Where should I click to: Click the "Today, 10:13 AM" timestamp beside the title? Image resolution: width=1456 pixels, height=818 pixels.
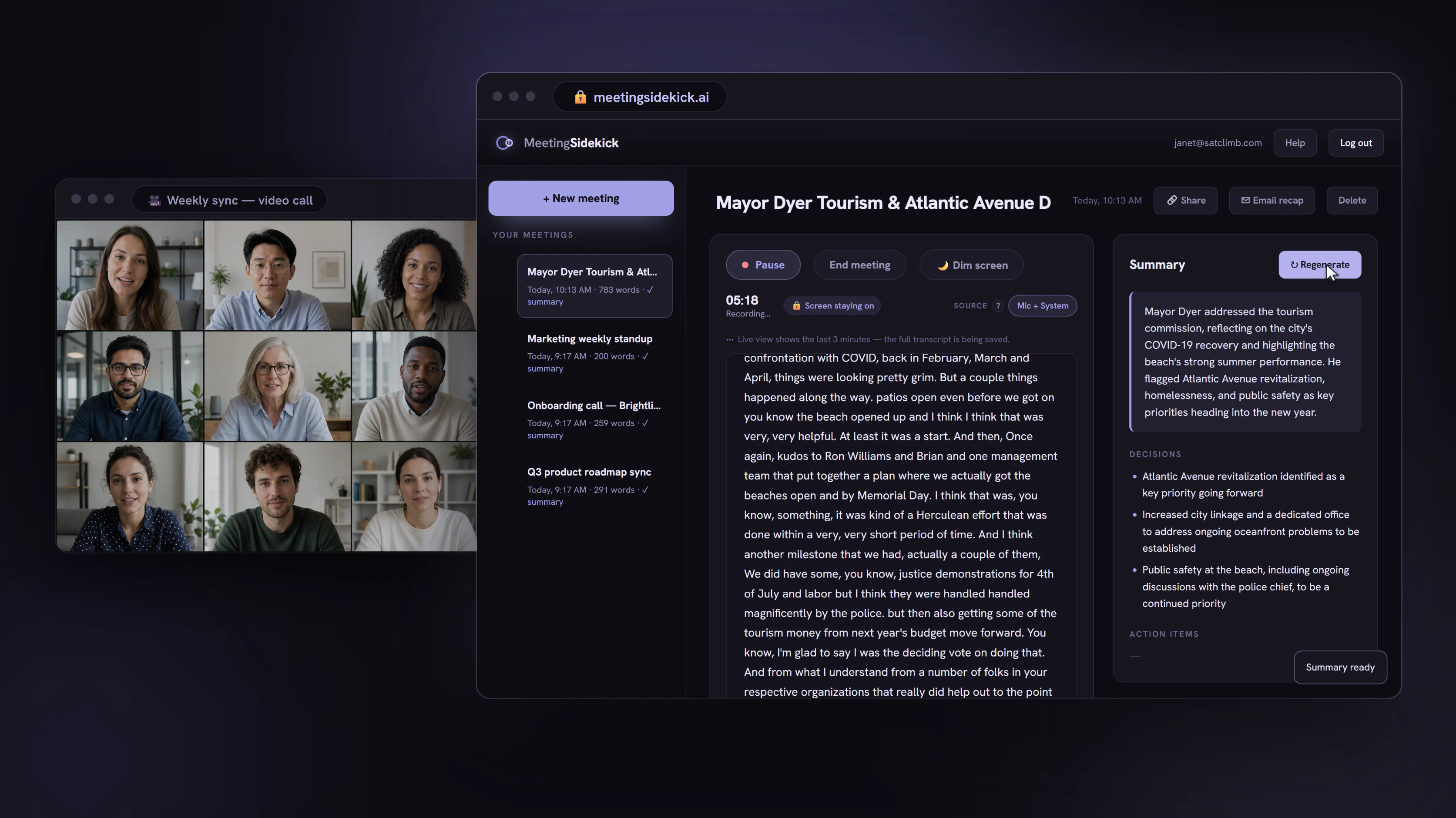[x=1107, y=201]
